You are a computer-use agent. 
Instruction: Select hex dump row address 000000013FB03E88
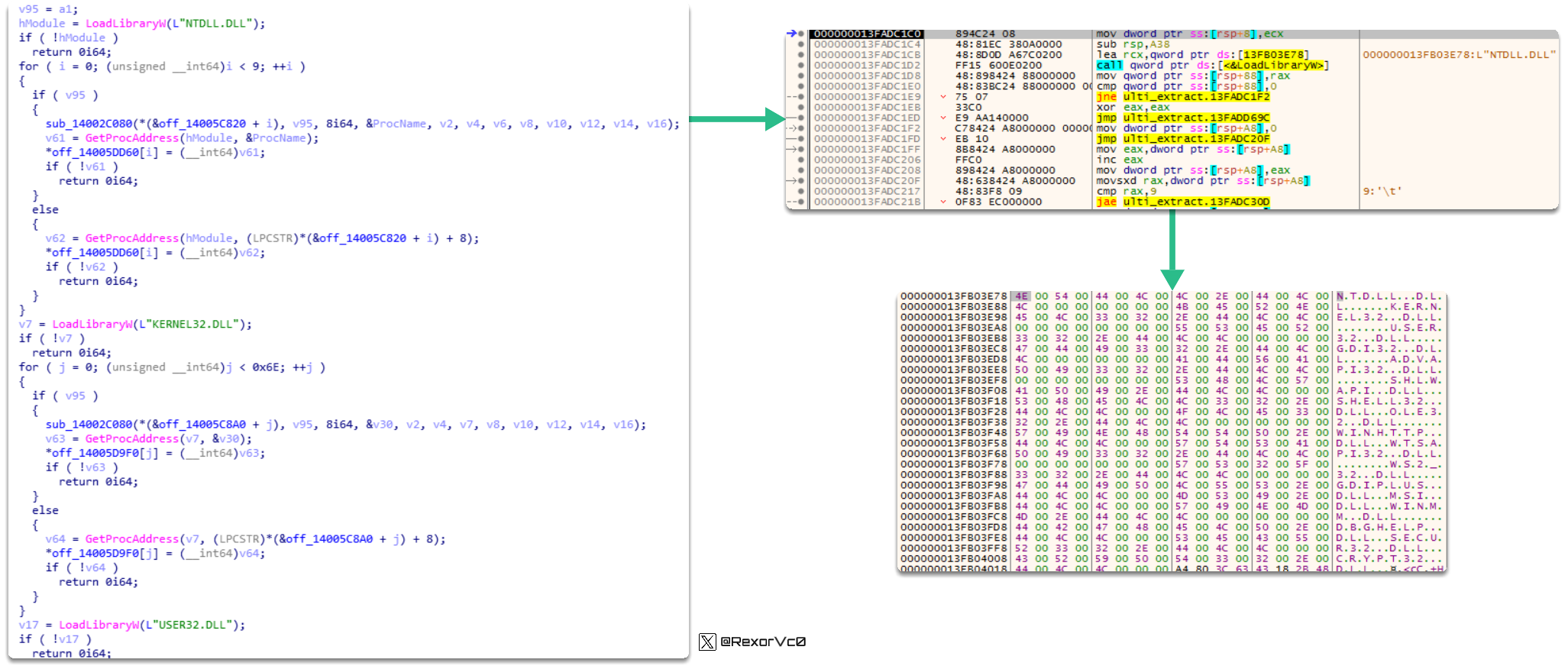click(x=953, y=307)
